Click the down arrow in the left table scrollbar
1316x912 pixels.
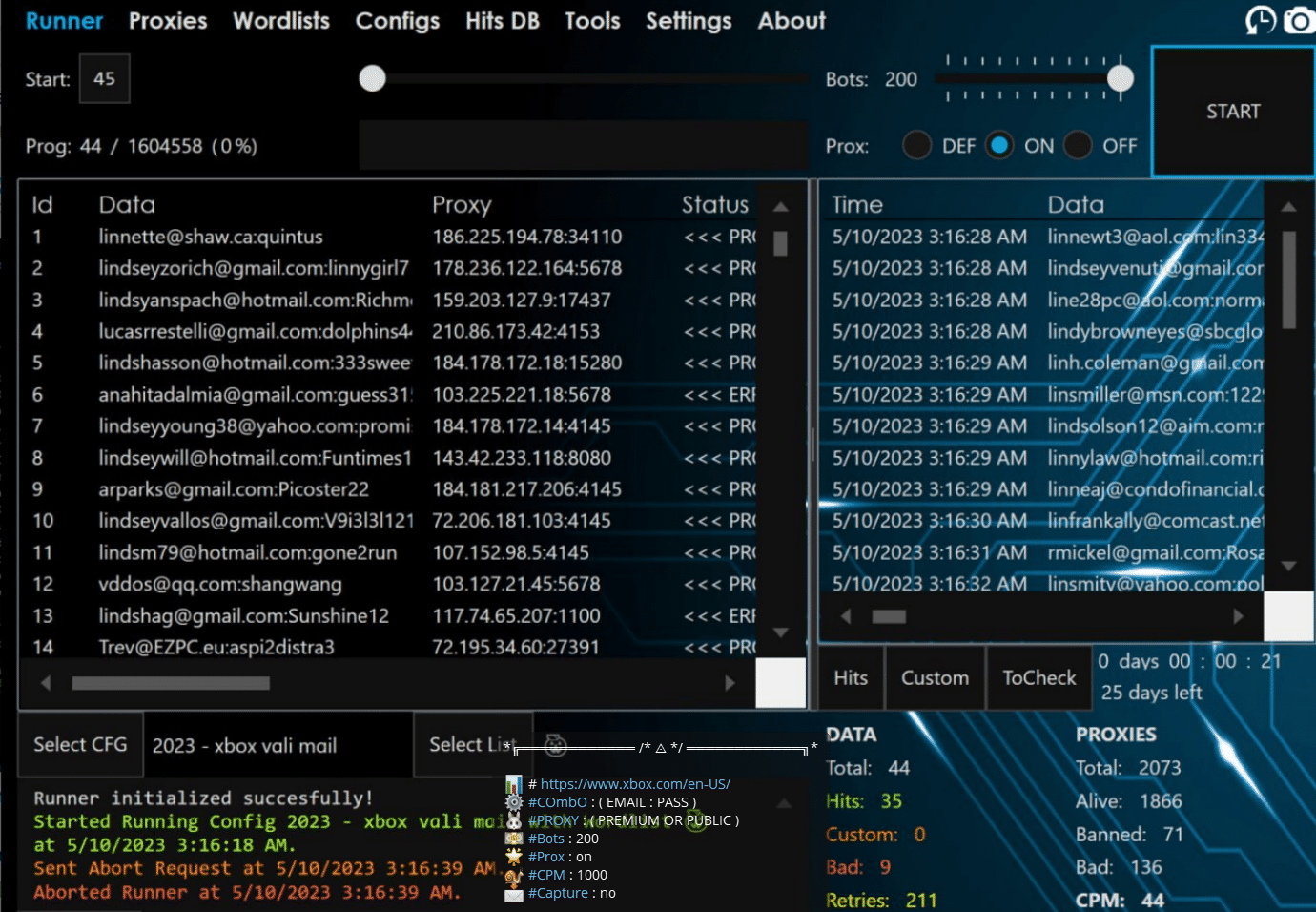tap(780, 632)
